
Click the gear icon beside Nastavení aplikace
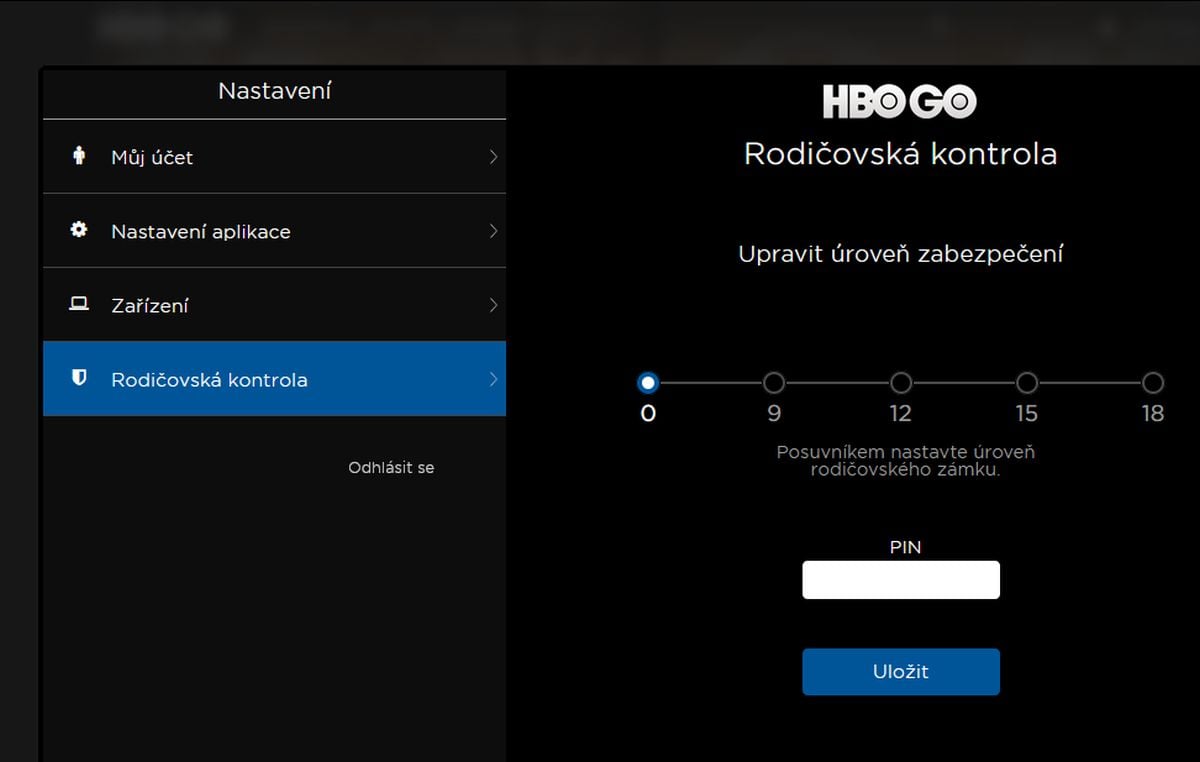point(79,230)
